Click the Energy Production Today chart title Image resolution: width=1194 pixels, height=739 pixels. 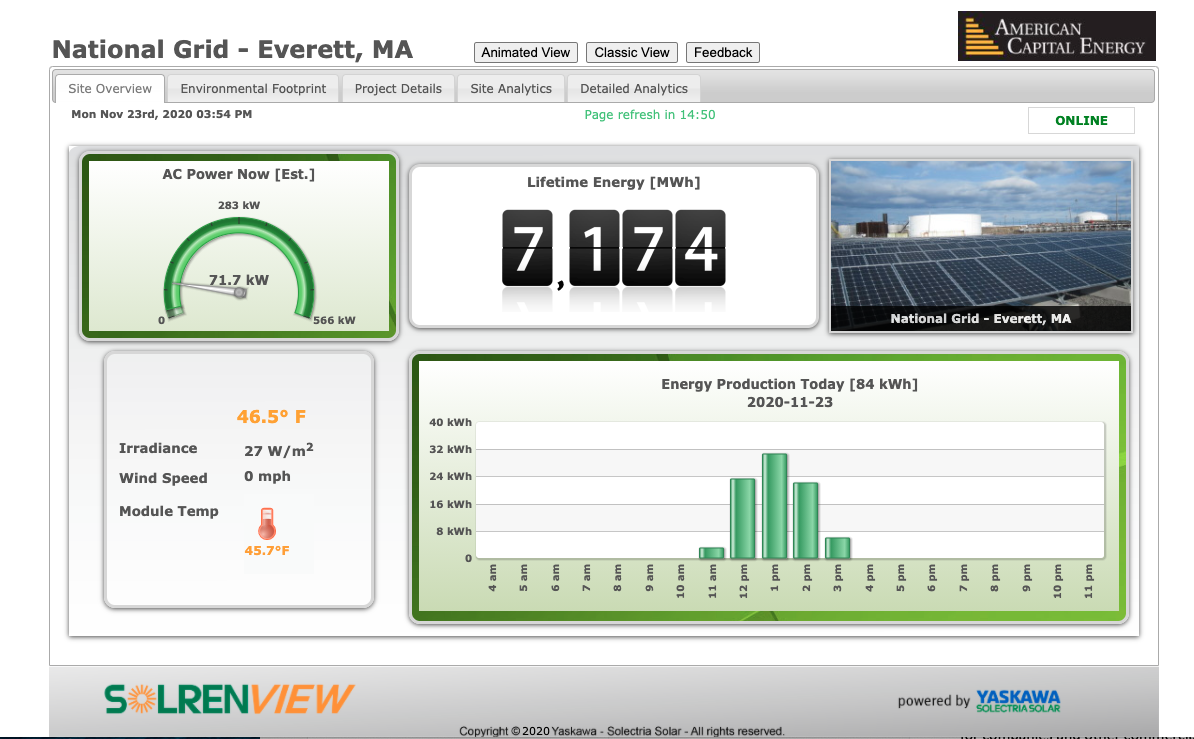coord(789,384)
